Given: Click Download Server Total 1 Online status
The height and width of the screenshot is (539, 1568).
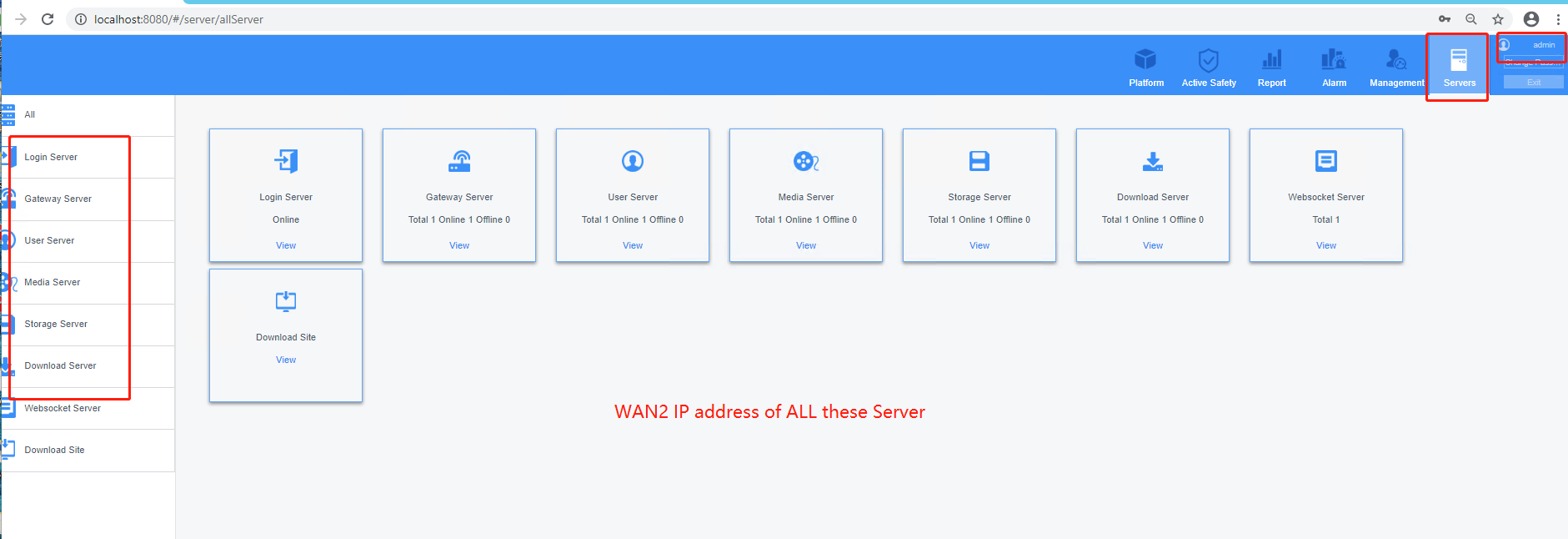Looking at the screenshot, I should point(1153,219).
